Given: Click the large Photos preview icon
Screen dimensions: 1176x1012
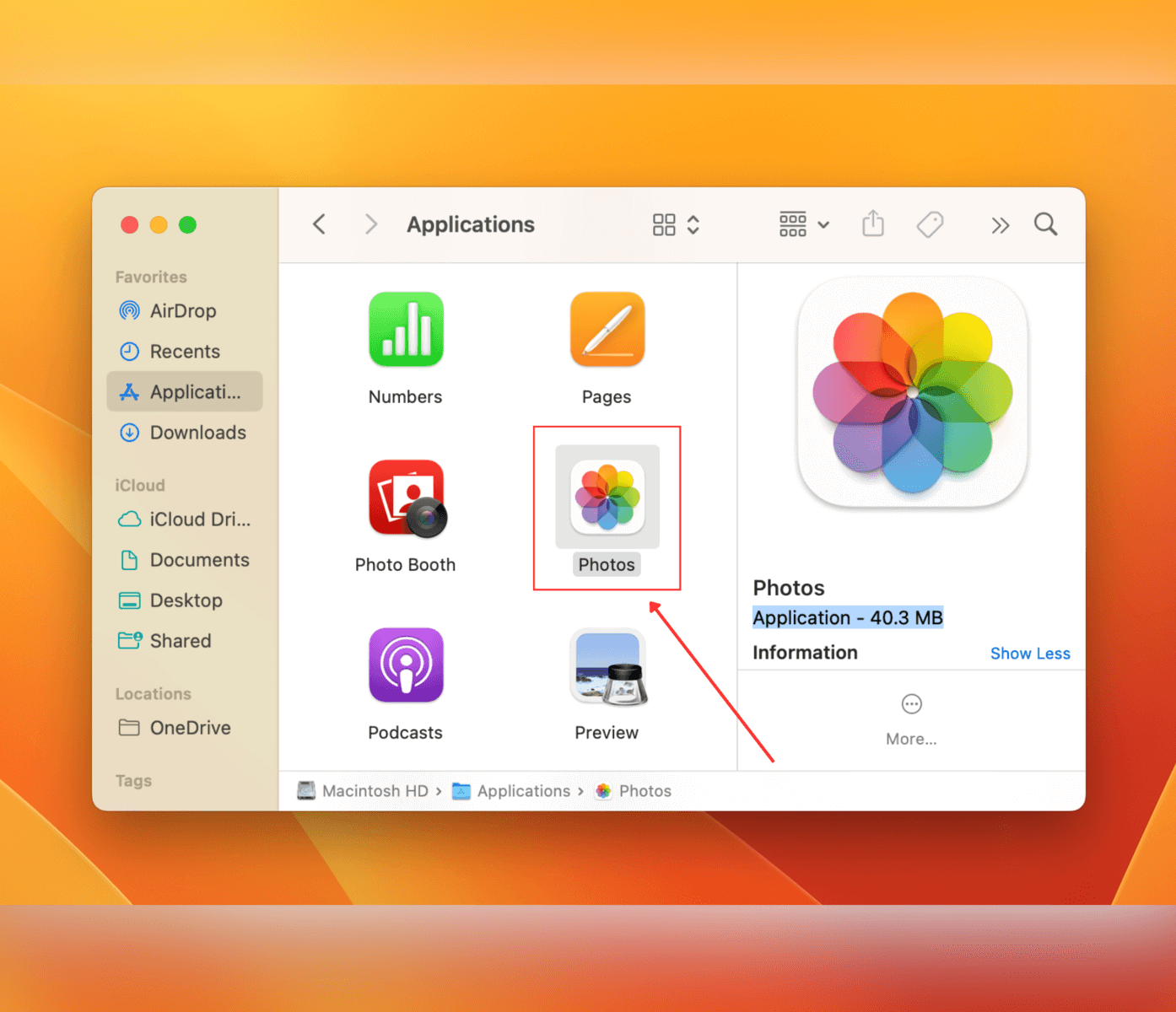Looking at the screenshot, I should click(913, 393).
